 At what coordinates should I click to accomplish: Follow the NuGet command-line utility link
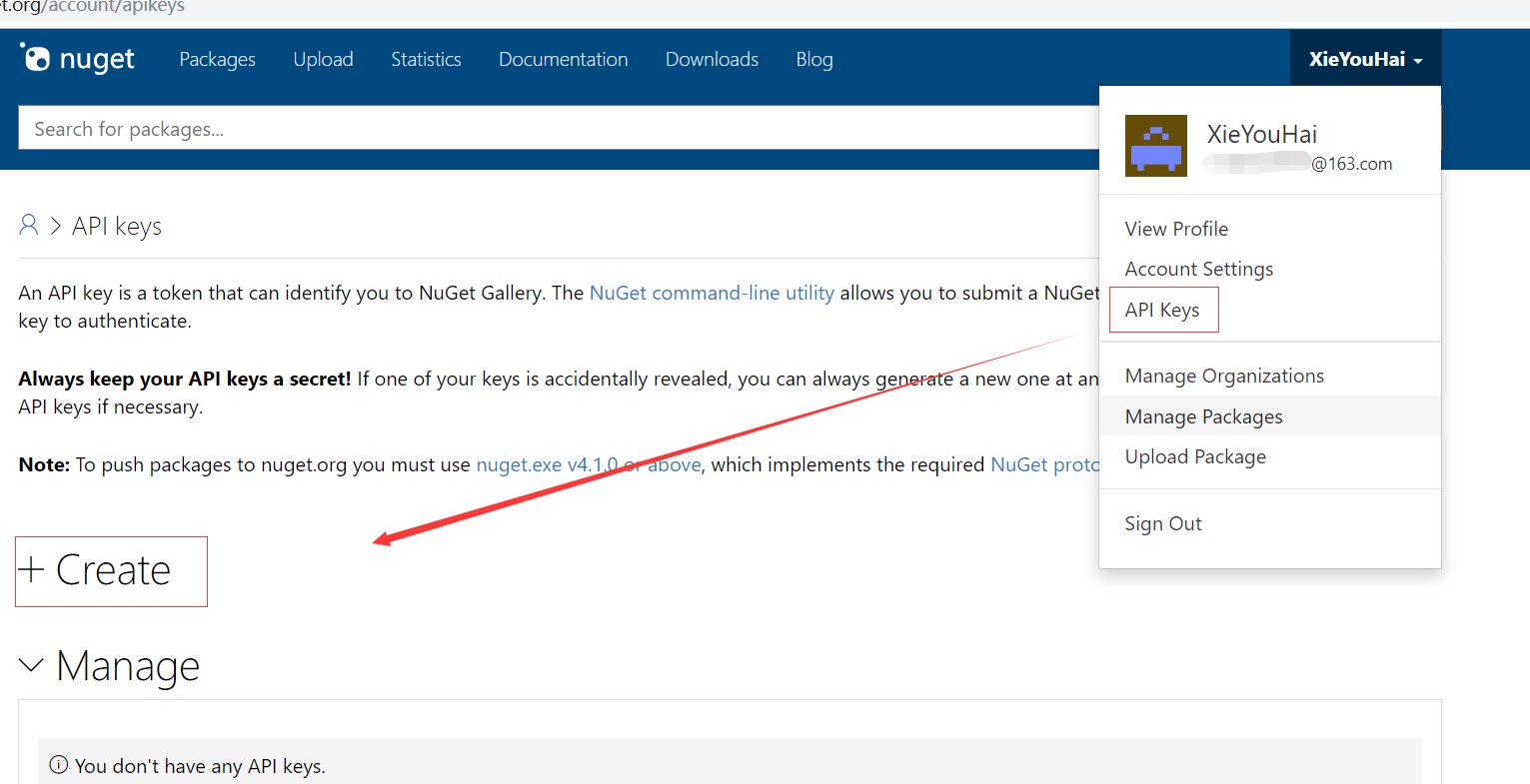click(x=712, y=293)
